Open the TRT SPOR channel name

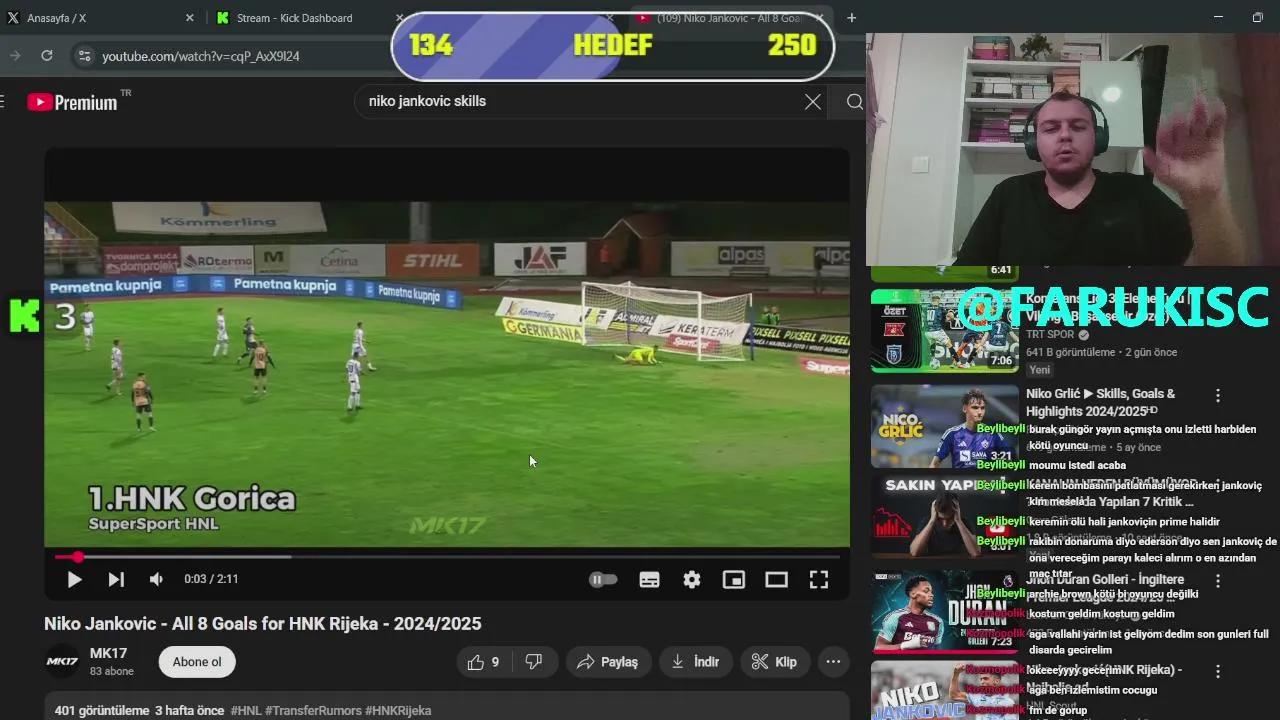click(1052, 335)
